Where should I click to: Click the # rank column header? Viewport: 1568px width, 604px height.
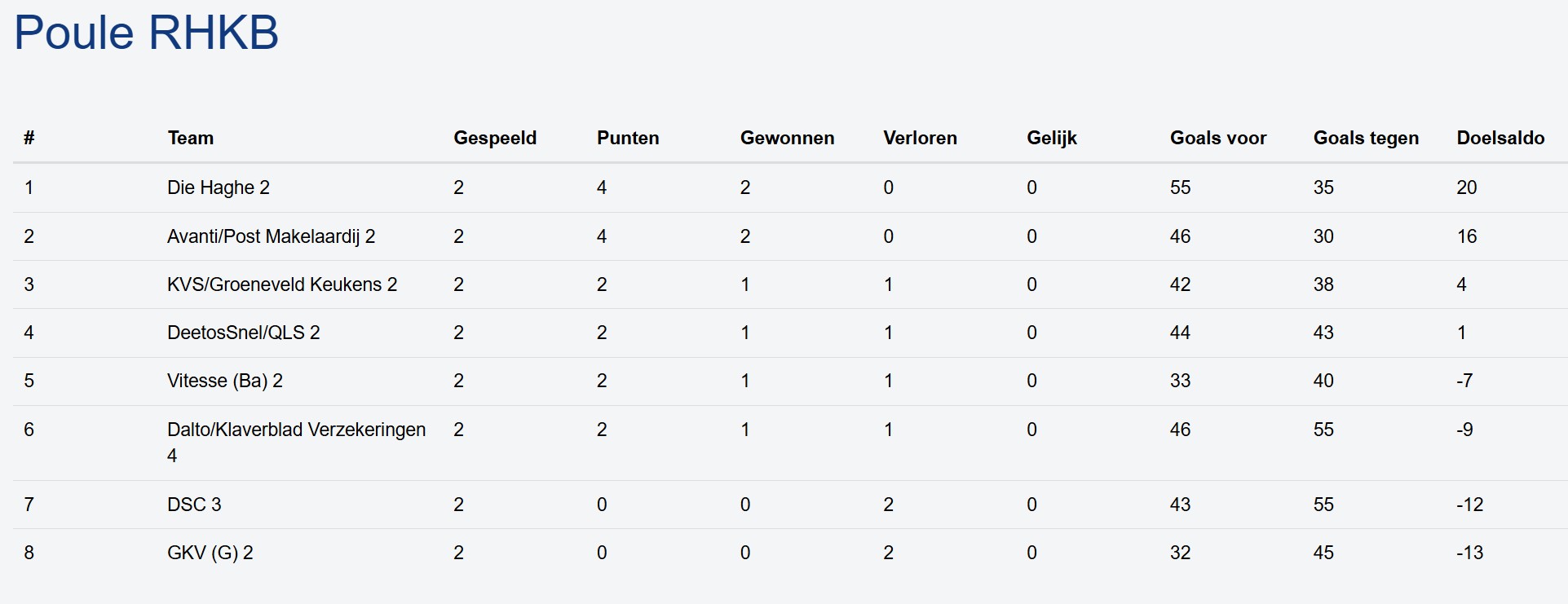click(29, 138)
